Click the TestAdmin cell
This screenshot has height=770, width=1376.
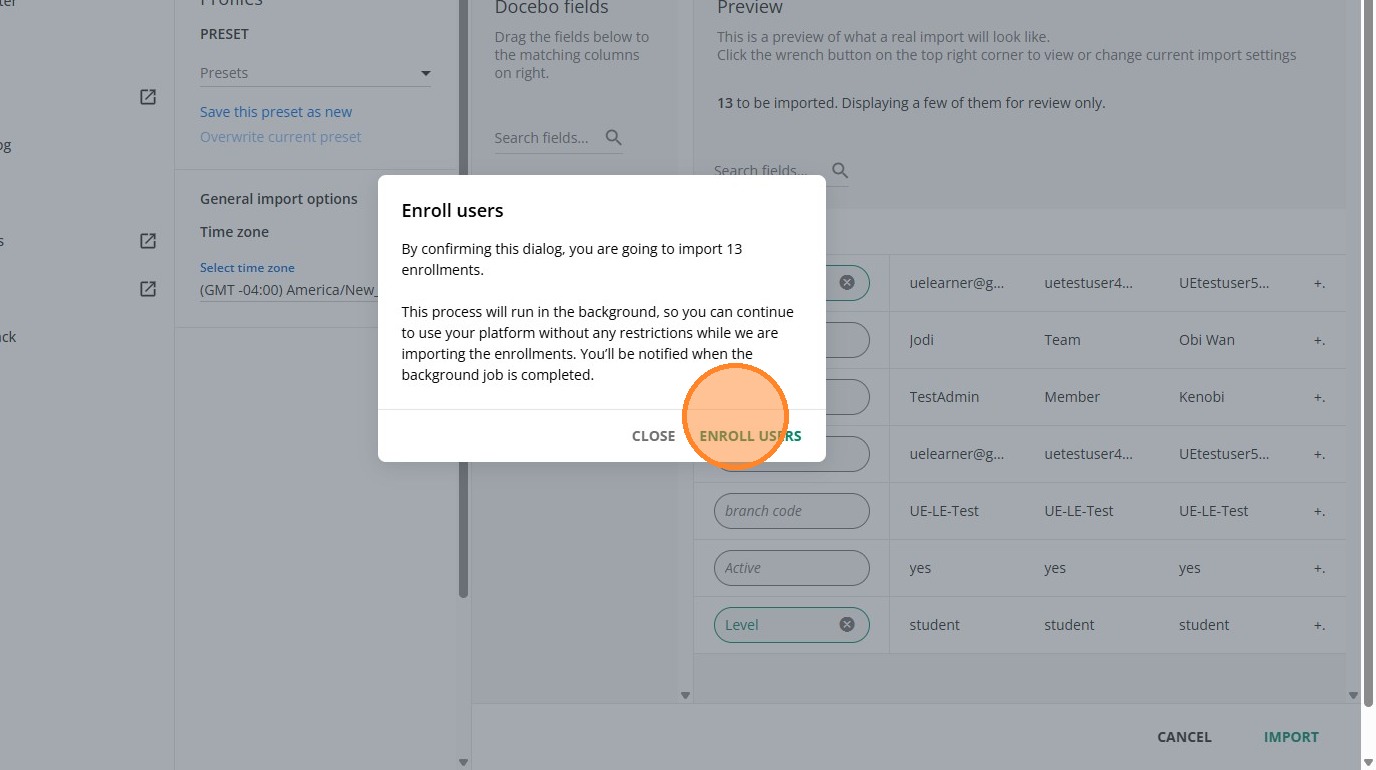944,397
